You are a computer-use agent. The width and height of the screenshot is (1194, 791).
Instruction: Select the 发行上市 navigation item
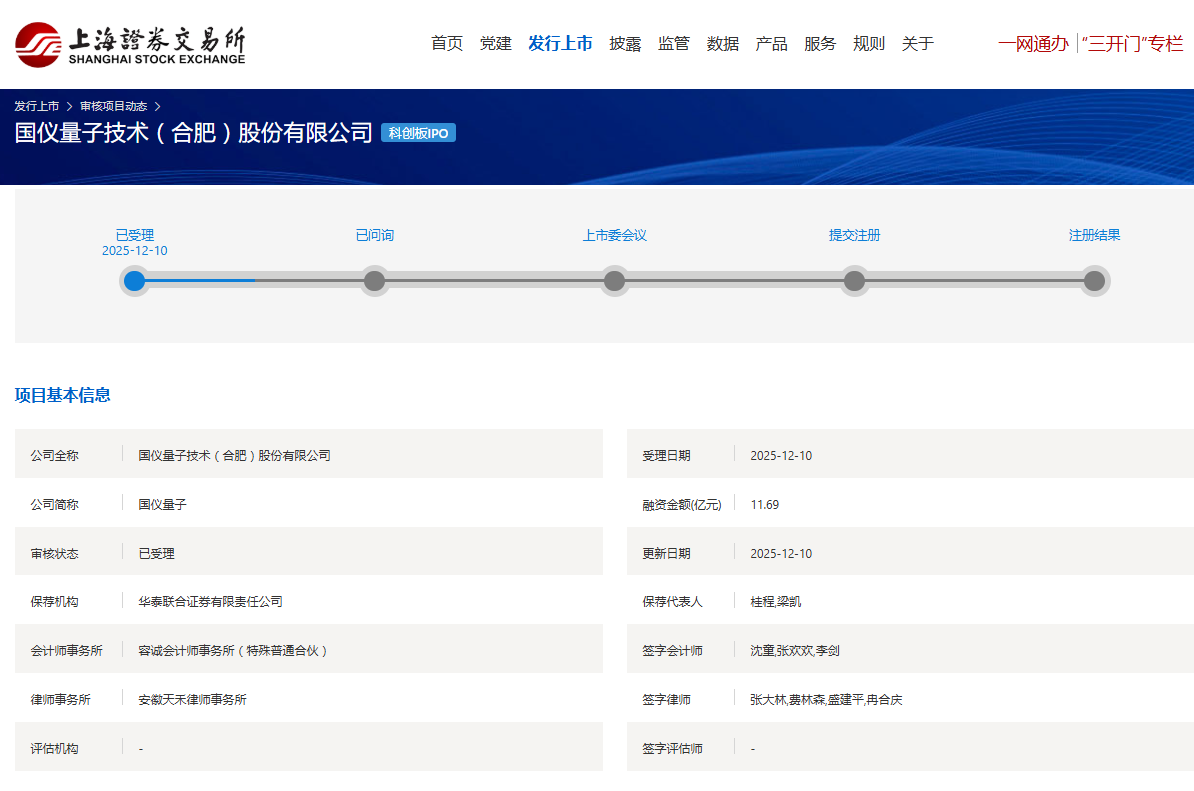pyautogui.click(x=560, y=43)
